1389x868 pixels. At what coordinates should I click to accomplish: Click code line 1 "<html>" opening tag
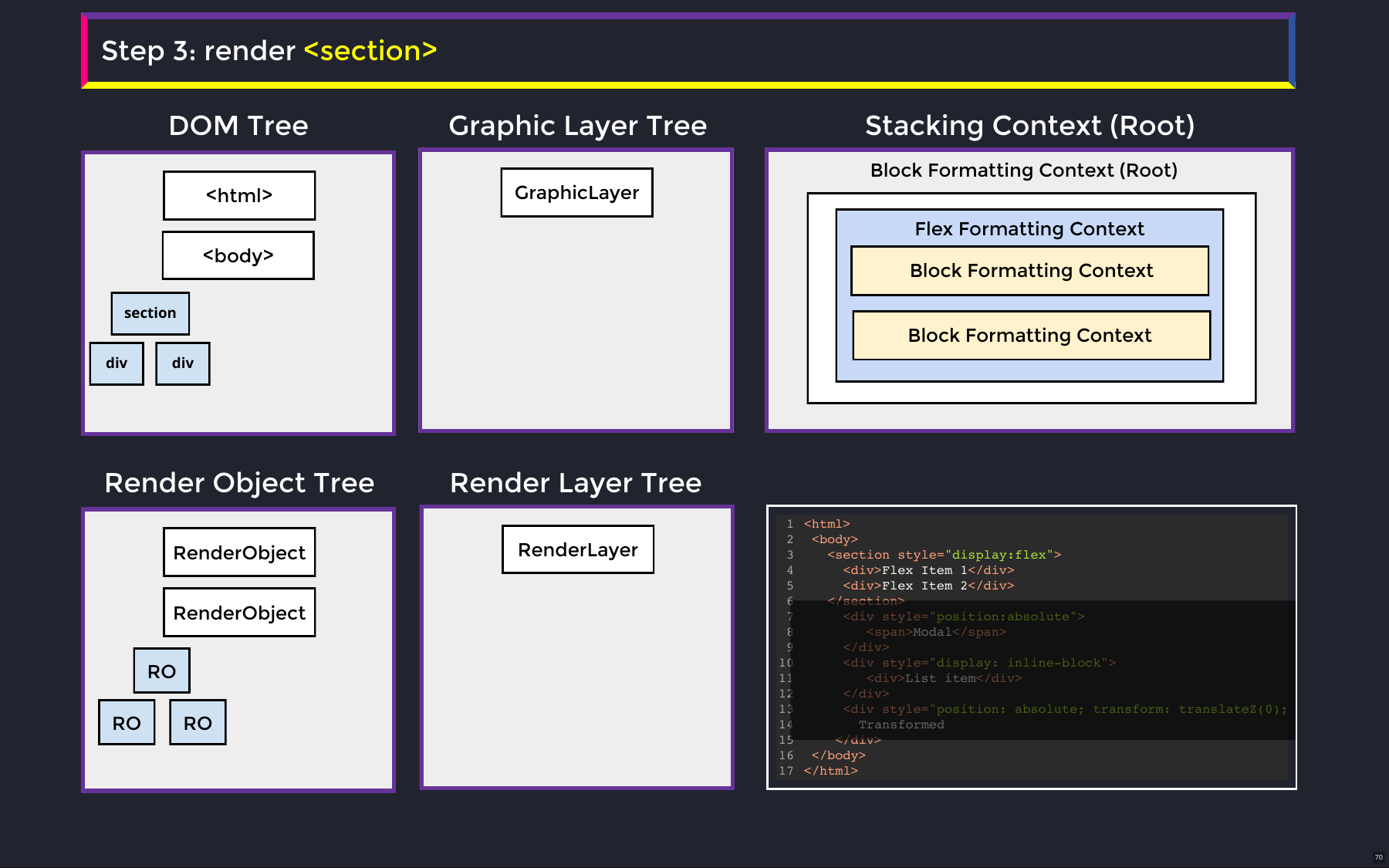pos(826,524)
